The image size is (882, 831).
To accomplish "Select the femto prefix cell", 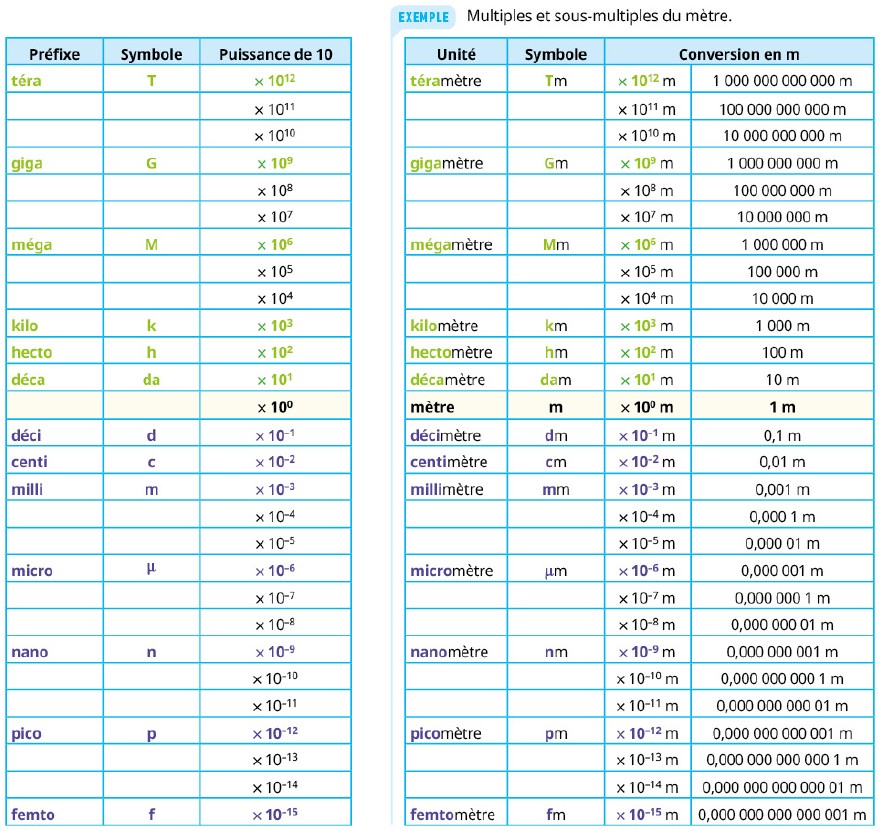I will tap(55, 814).
